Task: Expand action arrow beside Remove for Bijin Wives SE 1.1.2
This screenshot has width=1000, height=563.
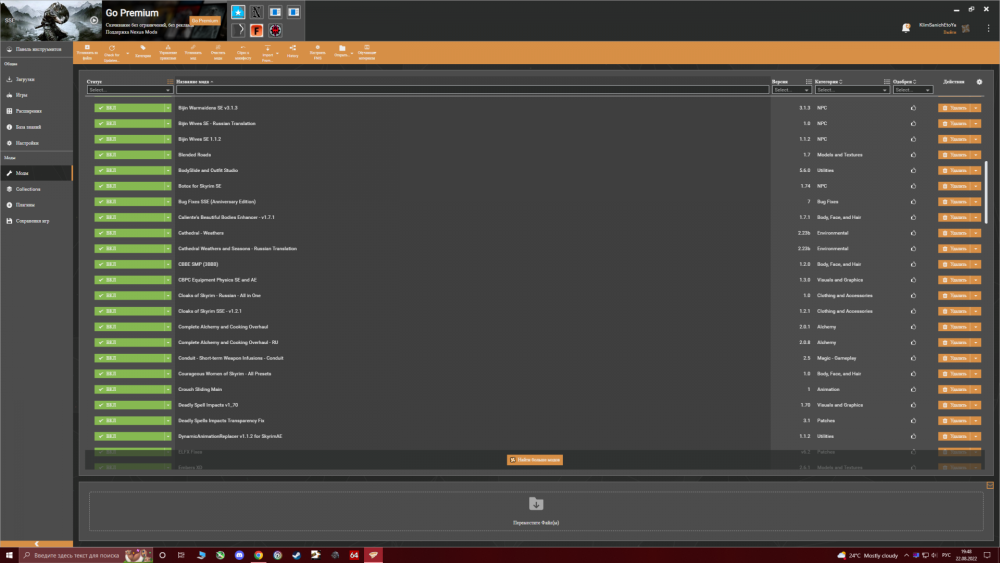Action: (x=976, y=139)
